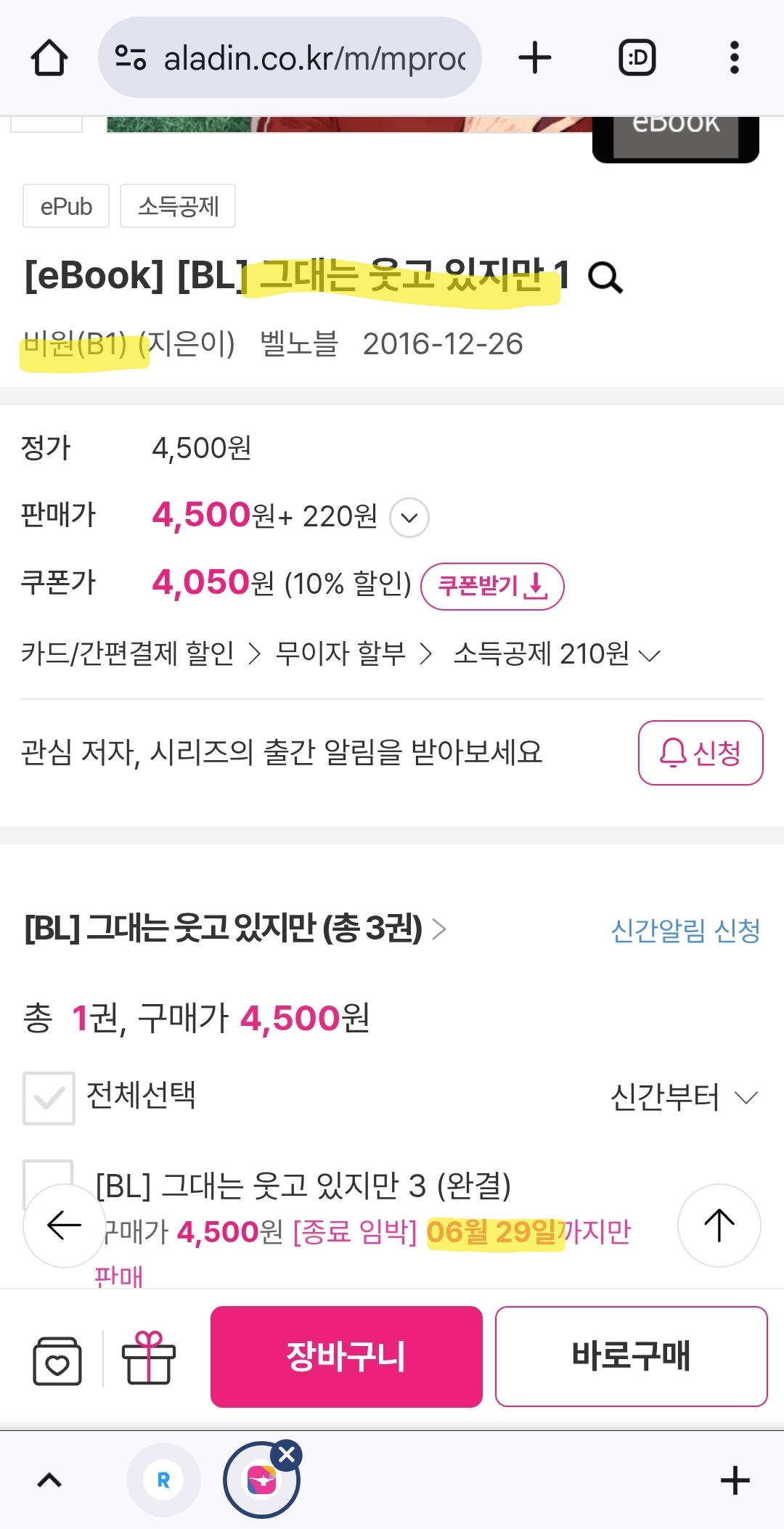Open the 무이자 할부 information
The height and width of the screenshot is (1529, 784).
click(354, 654)
